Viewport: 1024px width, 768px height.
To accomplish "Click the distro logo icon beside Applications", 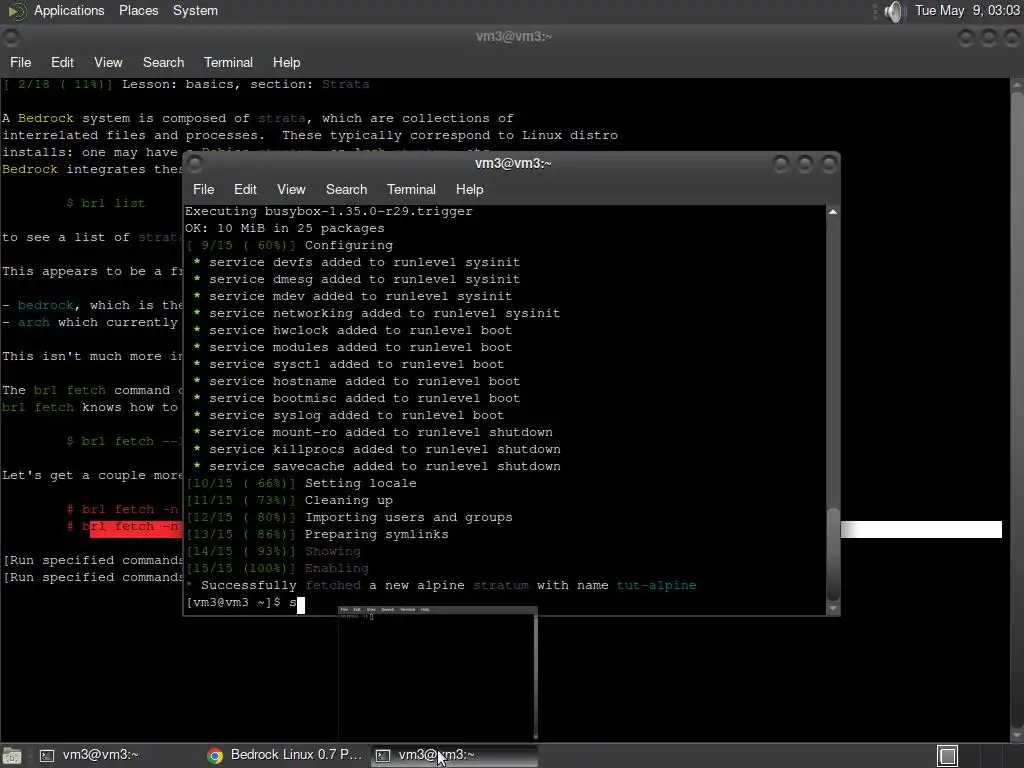I will tap(16, 11).
